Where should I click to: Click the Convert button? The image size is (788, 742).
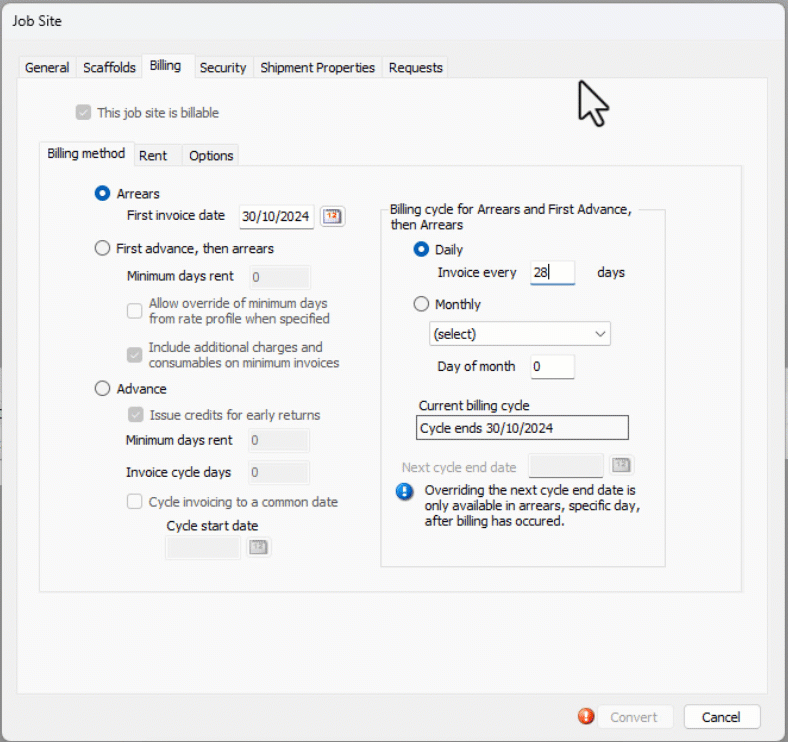pyautogui.click(x=633, y=717)
